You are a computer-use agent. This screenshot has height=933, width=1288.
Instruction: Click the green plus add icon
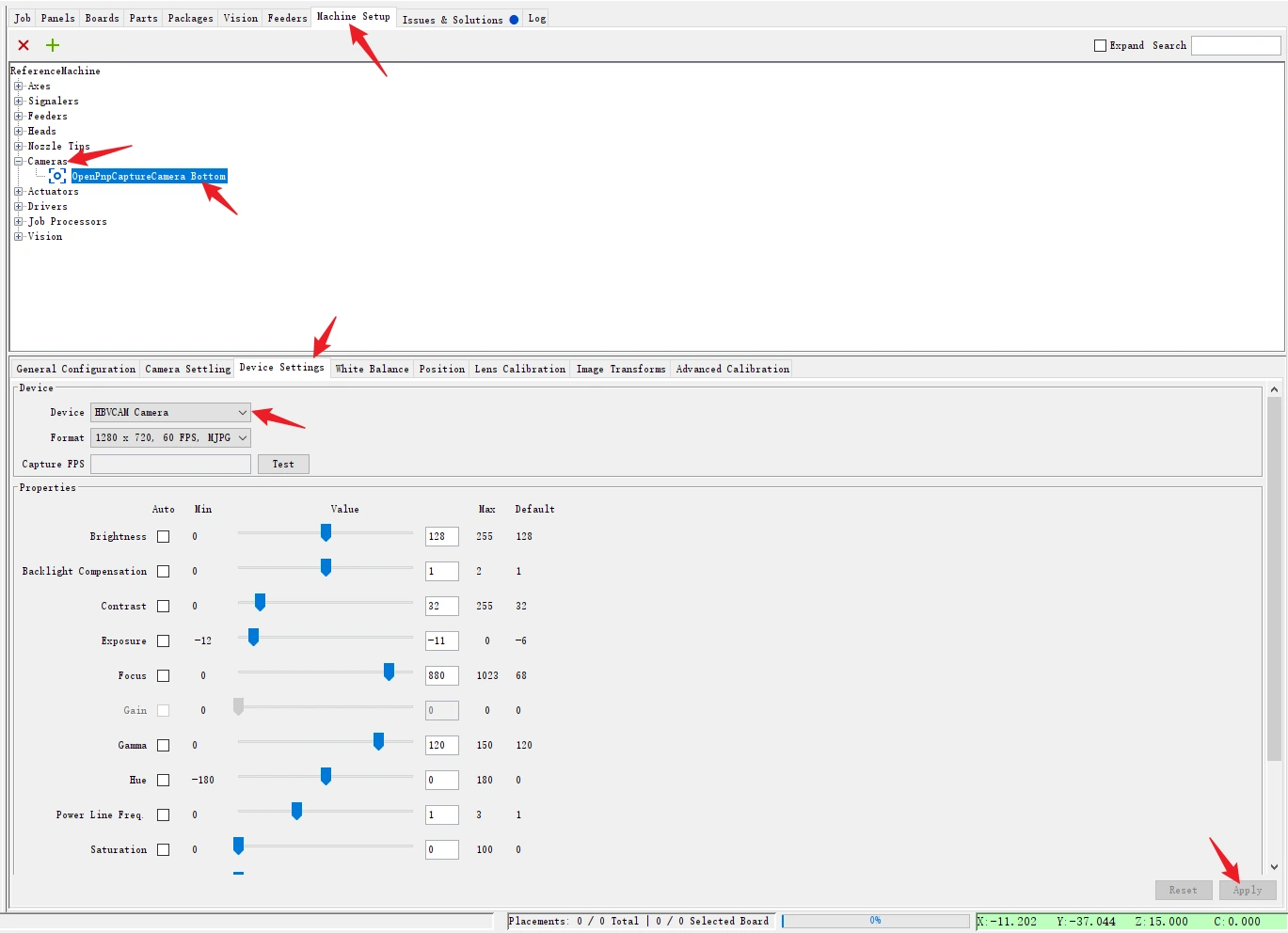coord(53,45)
